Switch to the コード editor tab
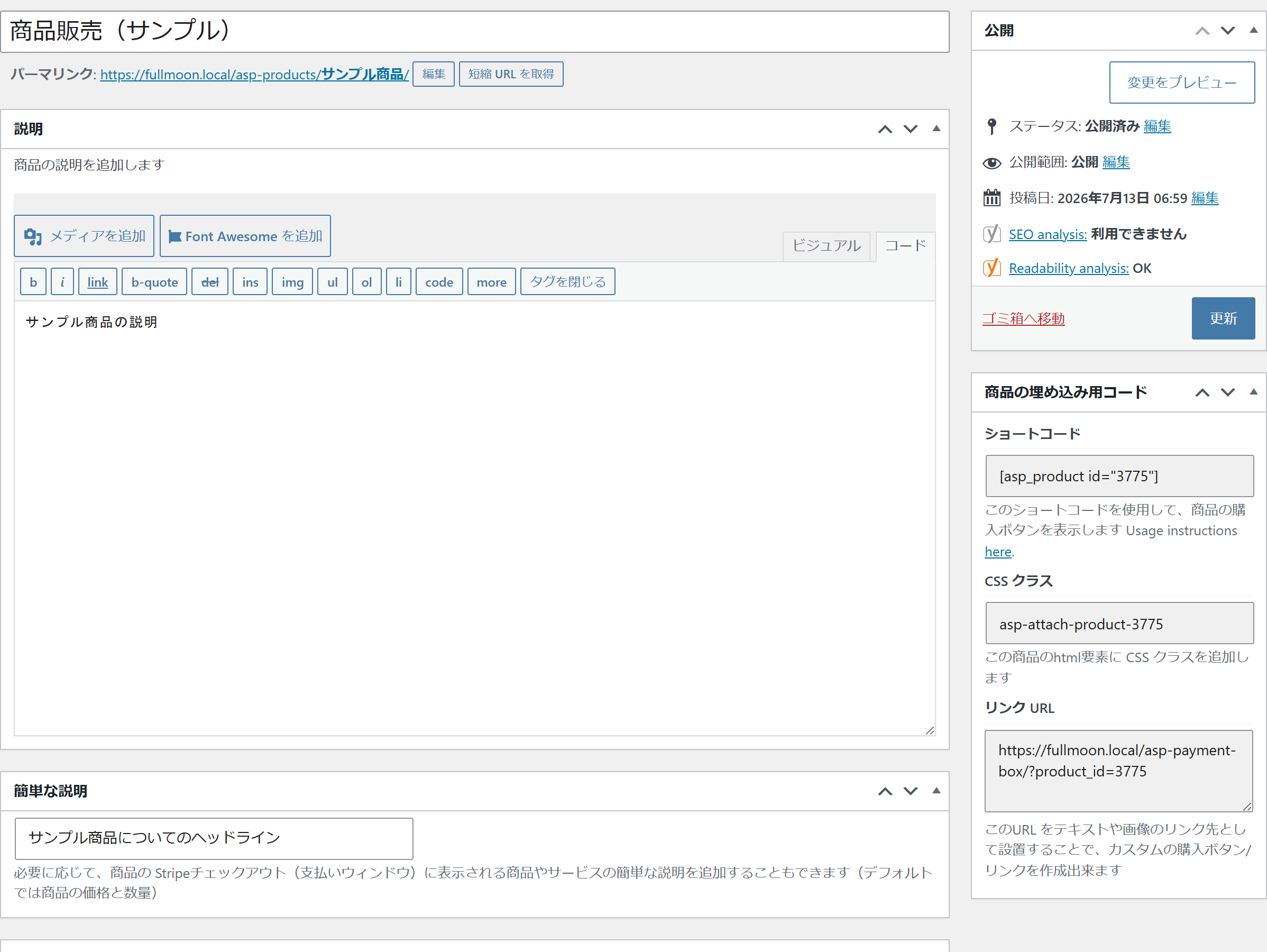This screenshot has width=1267, height=952. click(x=906, y=246)
